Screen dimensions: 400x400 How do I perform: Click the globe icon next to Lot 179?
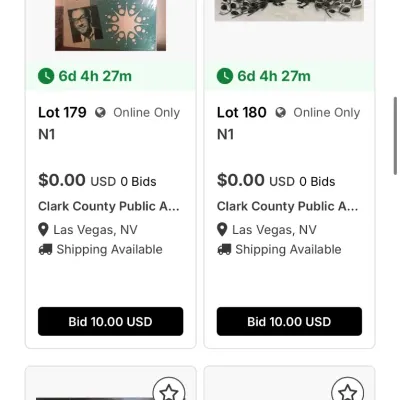100,113
